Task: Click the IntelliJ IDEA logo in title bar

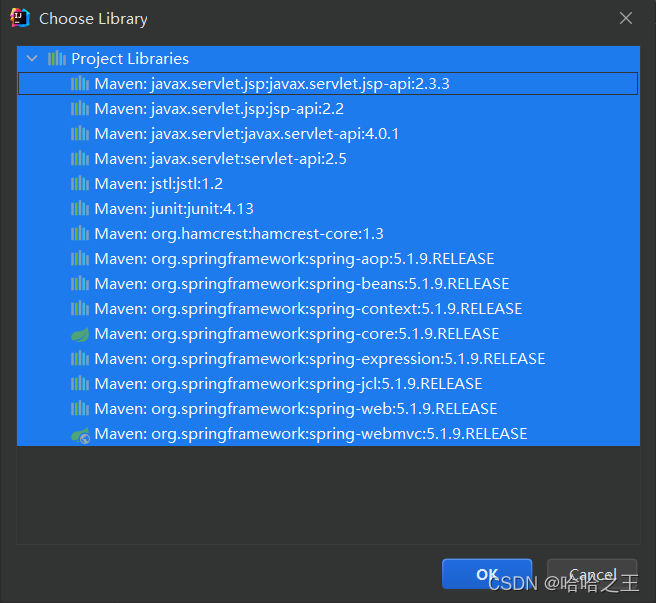Action: click(20, 18)
